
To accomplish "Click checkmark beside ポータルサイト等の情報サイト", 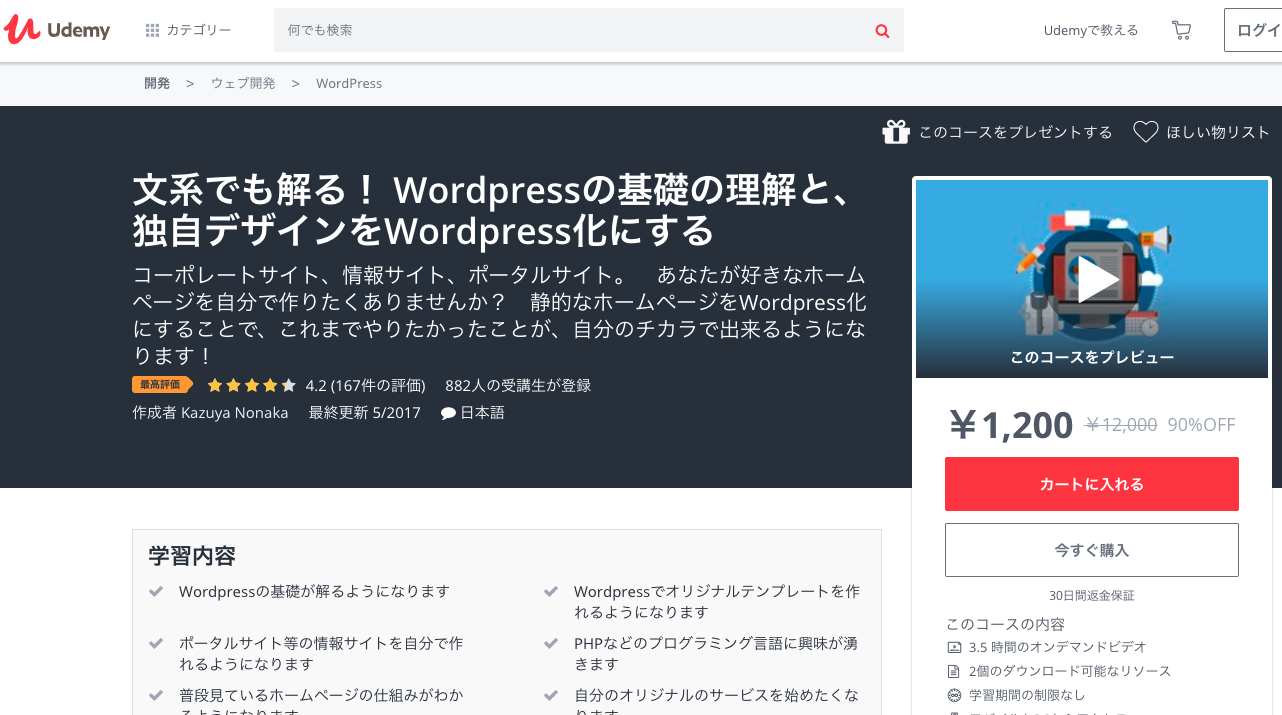I will [156, 644].
